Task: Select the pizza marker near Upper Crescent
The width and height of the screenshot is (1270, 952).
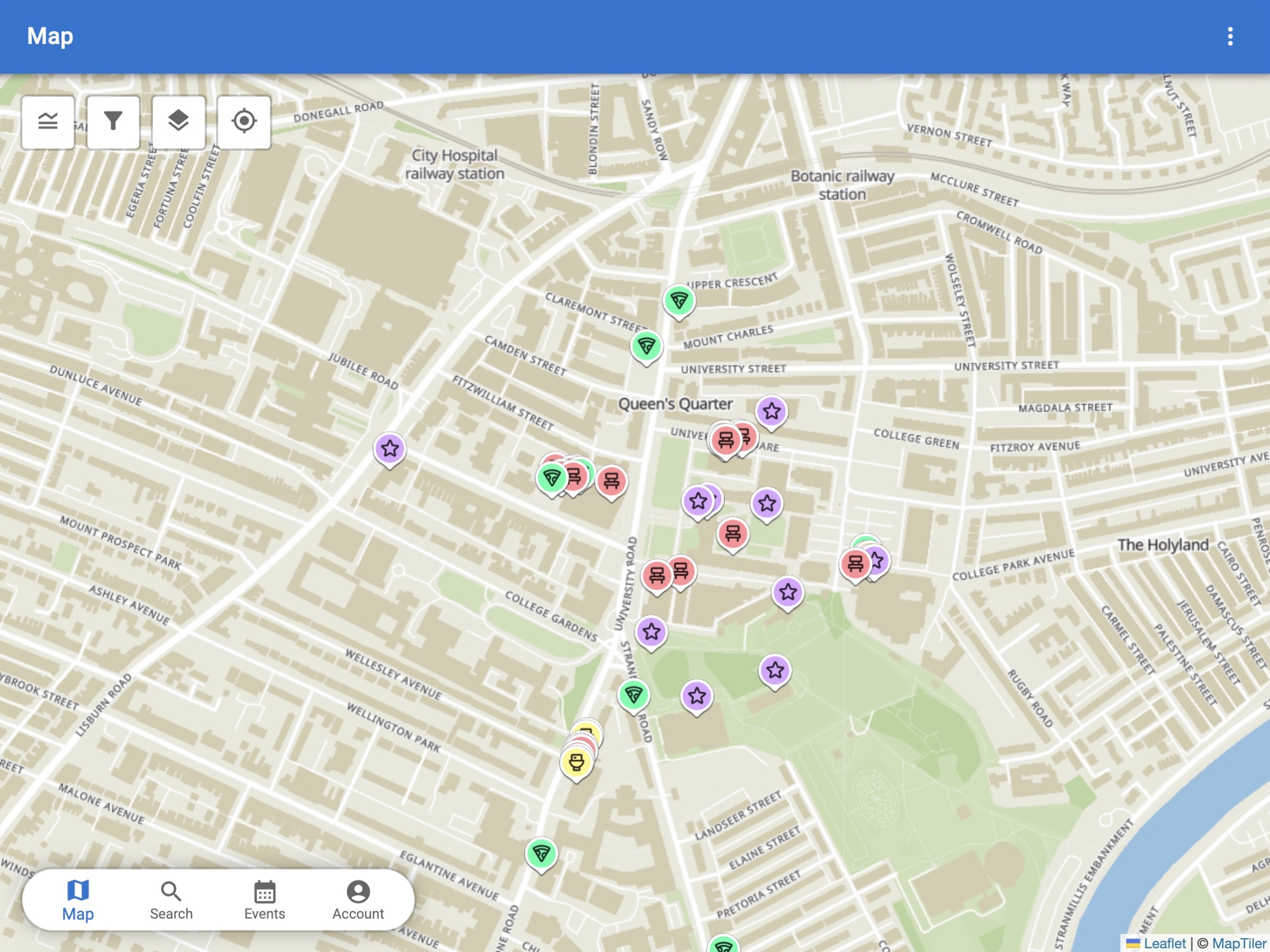Action: (x=678, y=299)
